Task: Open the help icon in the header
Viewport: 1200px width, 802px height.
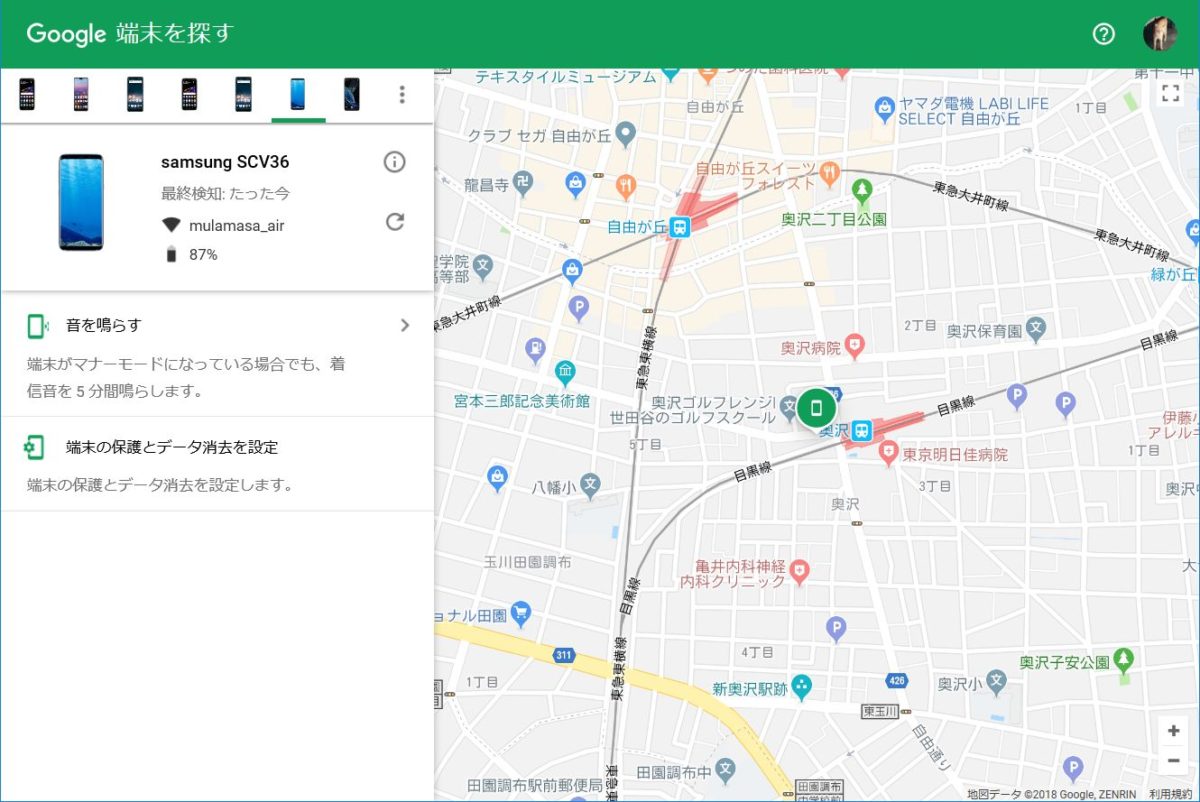Action: point(1103,34)
